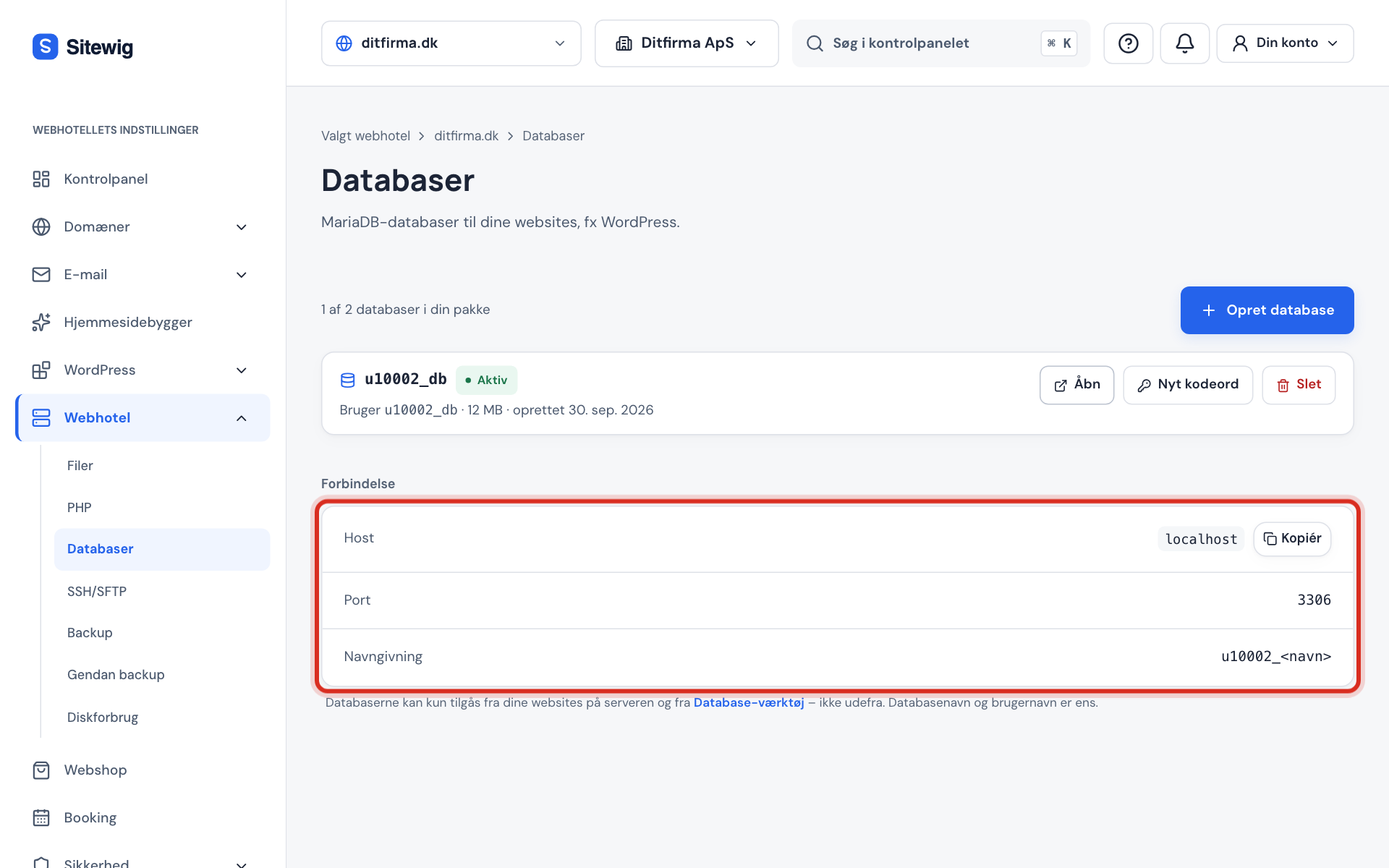Open Diskforbrug in sidebar

coord(103,718)
